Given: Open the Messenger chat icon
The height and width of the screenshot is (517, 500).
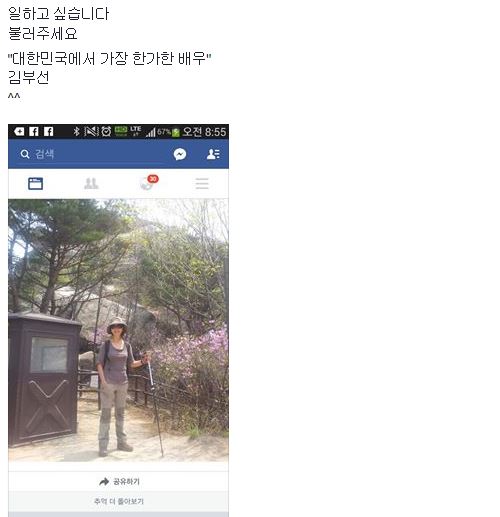Looking at the screenshot, I should tap(180, 154).
